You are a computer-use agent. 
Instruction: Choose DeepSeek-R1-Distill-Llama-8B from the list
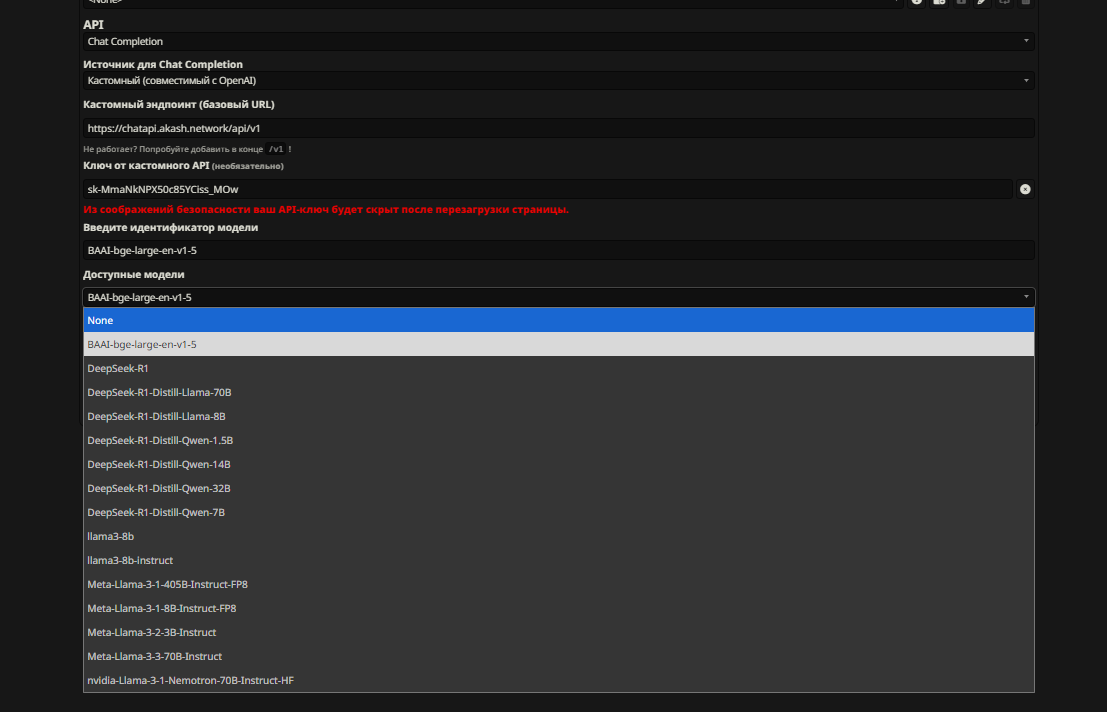pyautogui.click(x=558, y=416)
